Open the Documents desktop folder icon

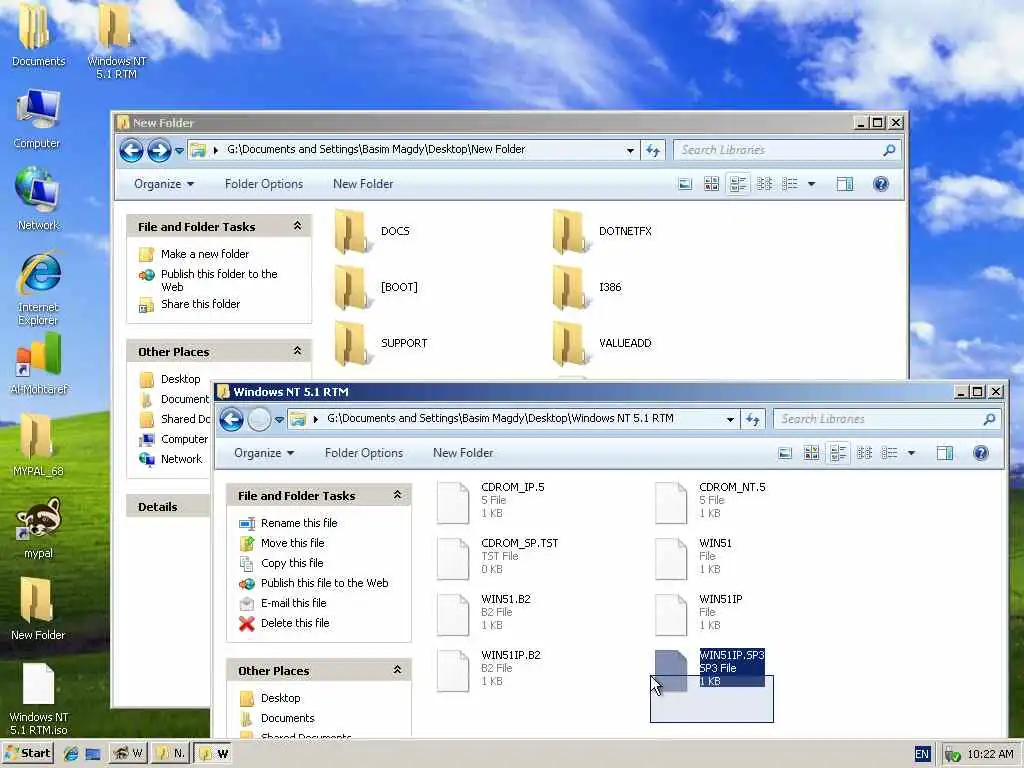[38, 36]
